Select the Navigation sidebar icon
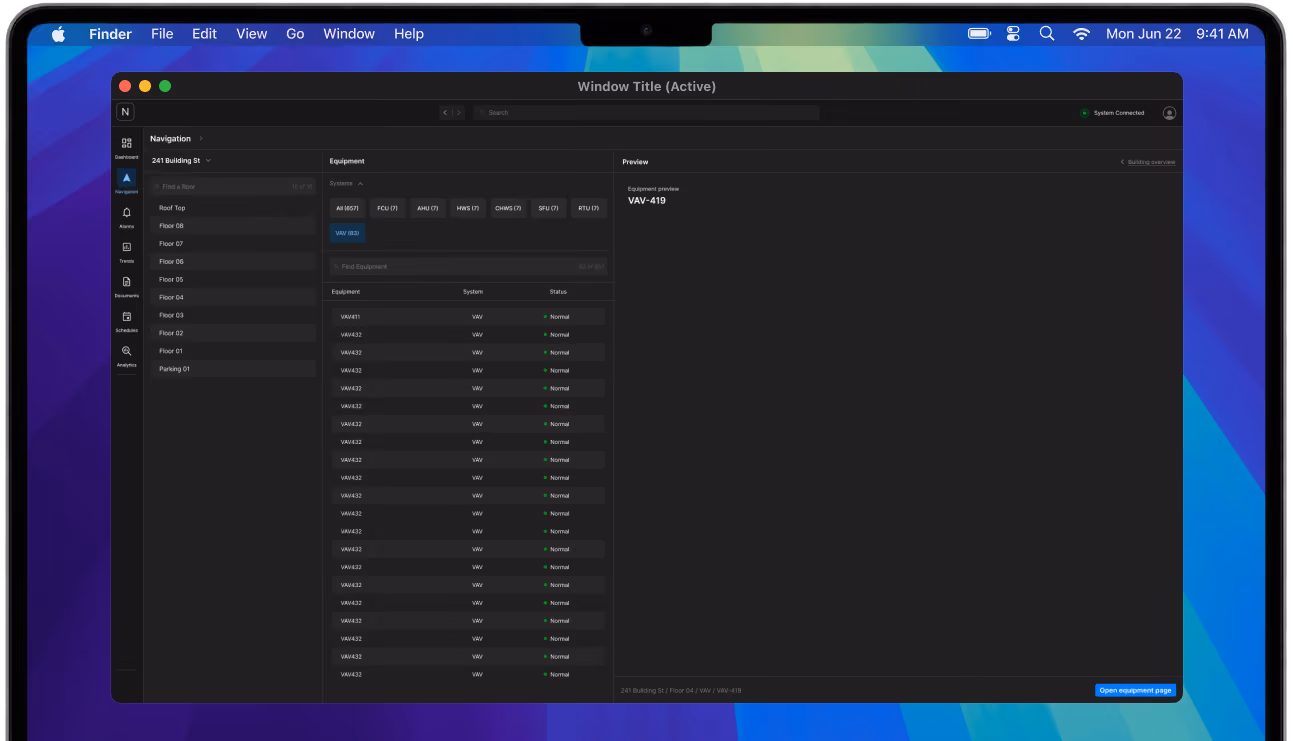The height and width of the screenshot is (741, 1293). tap(126, 178)
